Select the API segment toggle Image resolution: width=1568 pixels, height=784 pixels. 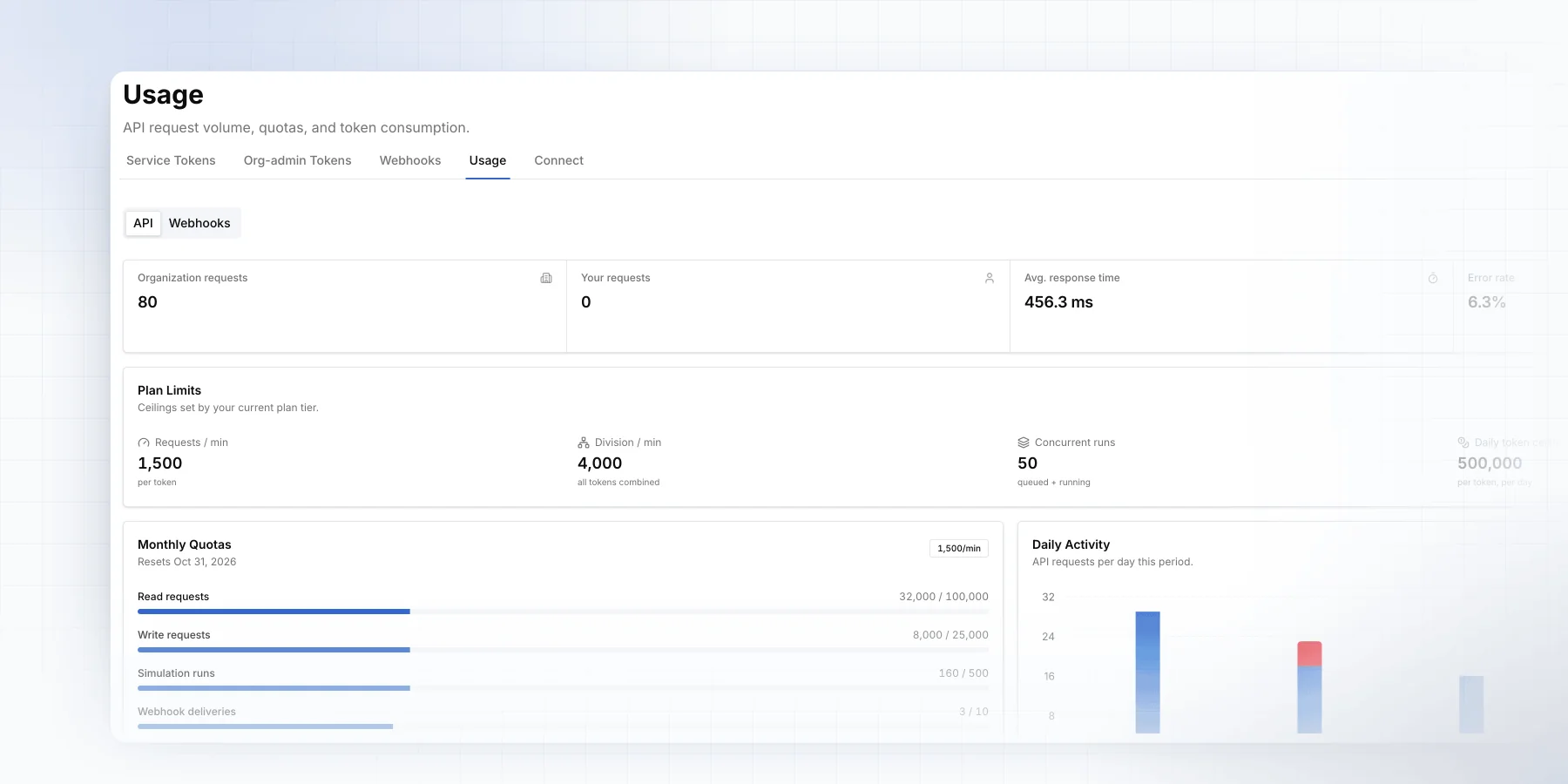coord(143,223)
